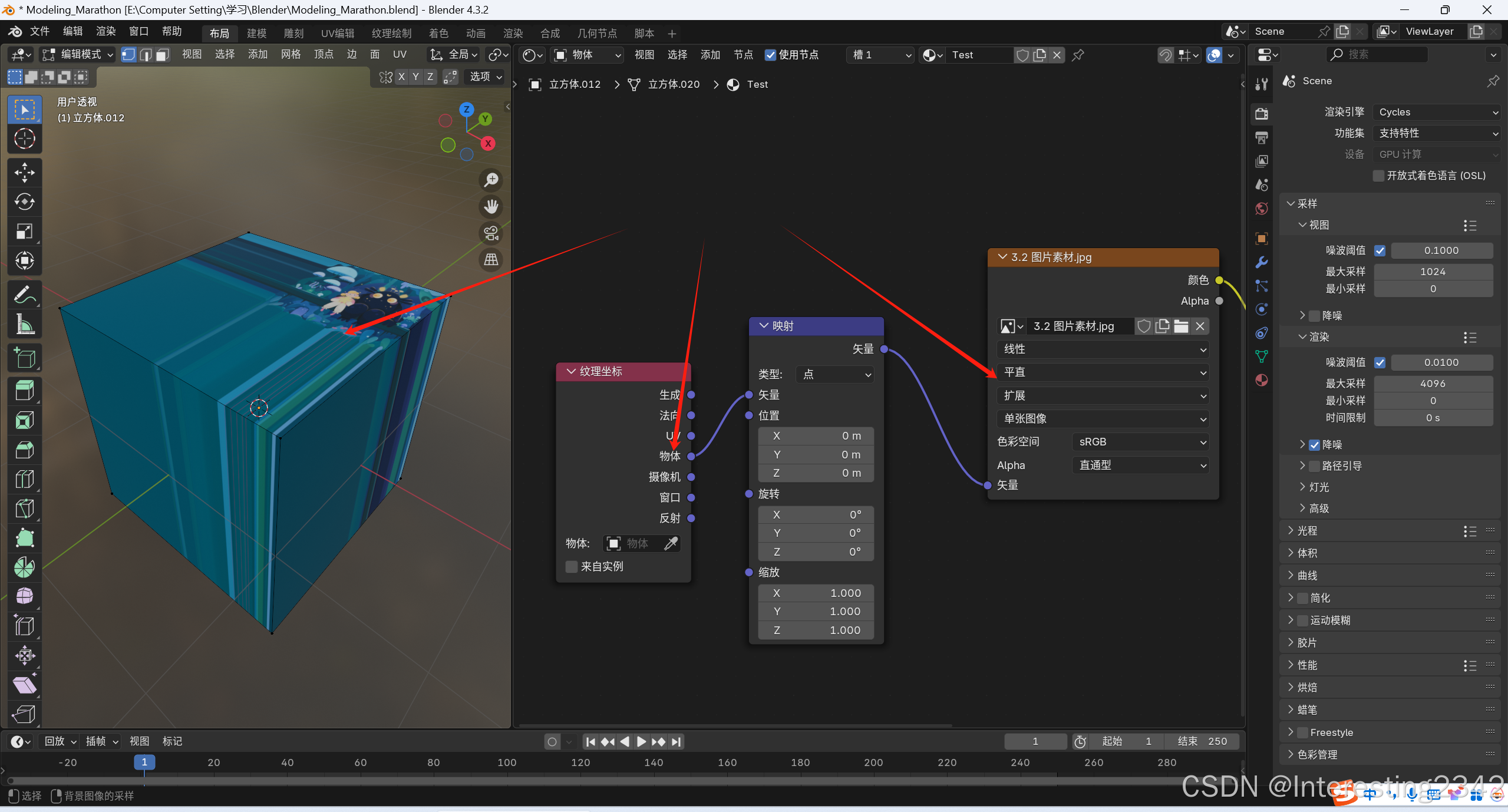Open image file folder icon in node
Image resolution: width=1508 pixels, height=812 pixels.
tap(1181, 326)
